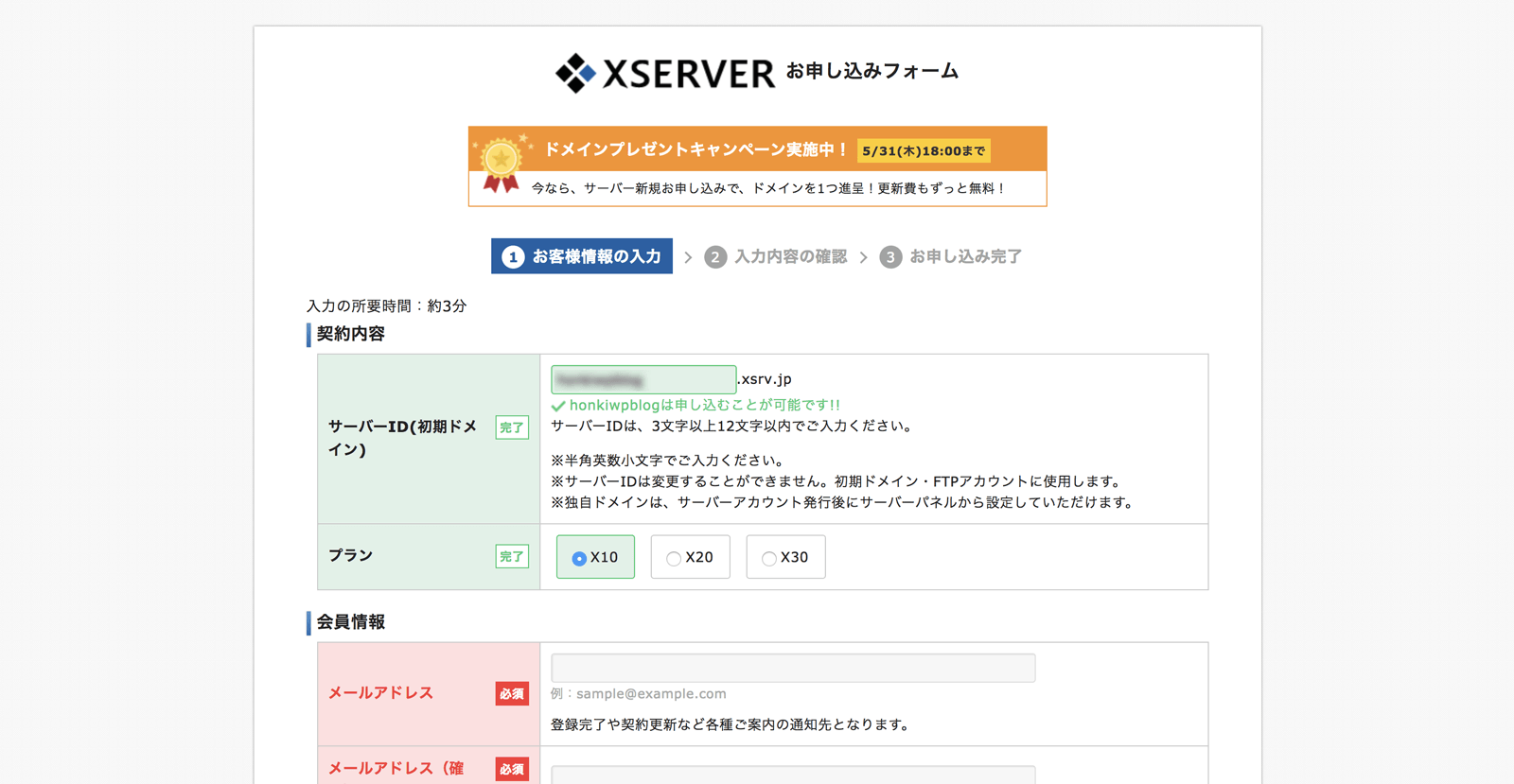Click the プラン row label

click(x=351, y=555)
